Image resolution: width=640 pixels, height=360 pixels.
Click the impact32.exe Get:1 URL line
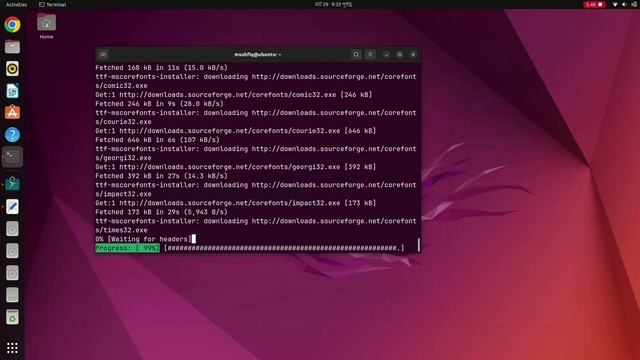pos(236,203)
